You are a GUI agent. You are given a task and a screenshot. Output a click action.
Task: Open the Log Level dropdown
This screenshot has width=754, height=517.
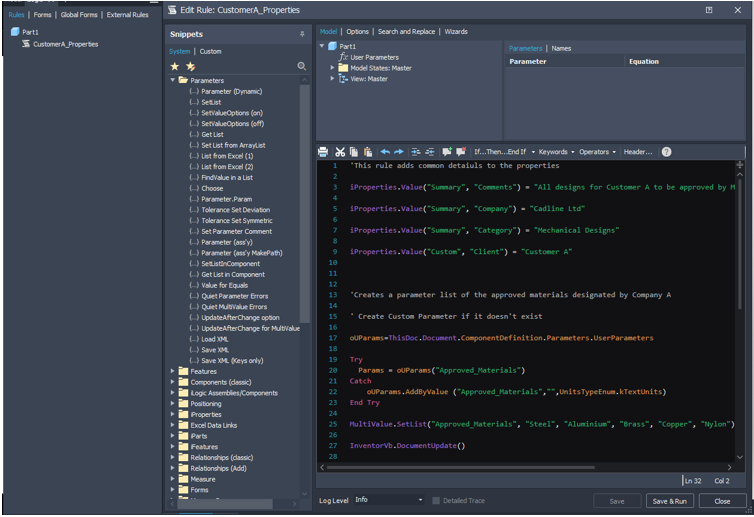point(389,500)
